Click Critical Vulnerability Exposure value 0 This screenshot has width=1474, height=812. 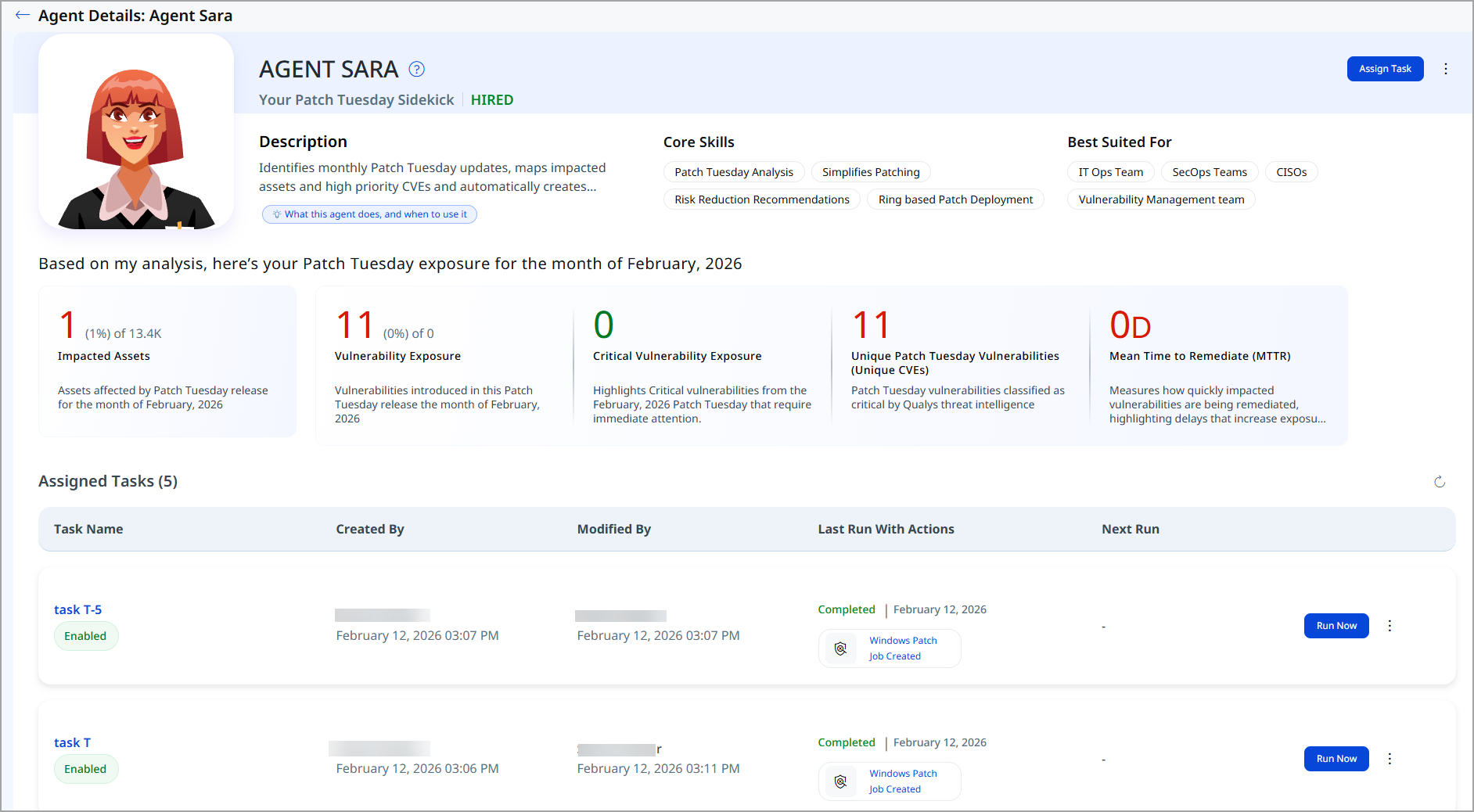coord(603,325)
